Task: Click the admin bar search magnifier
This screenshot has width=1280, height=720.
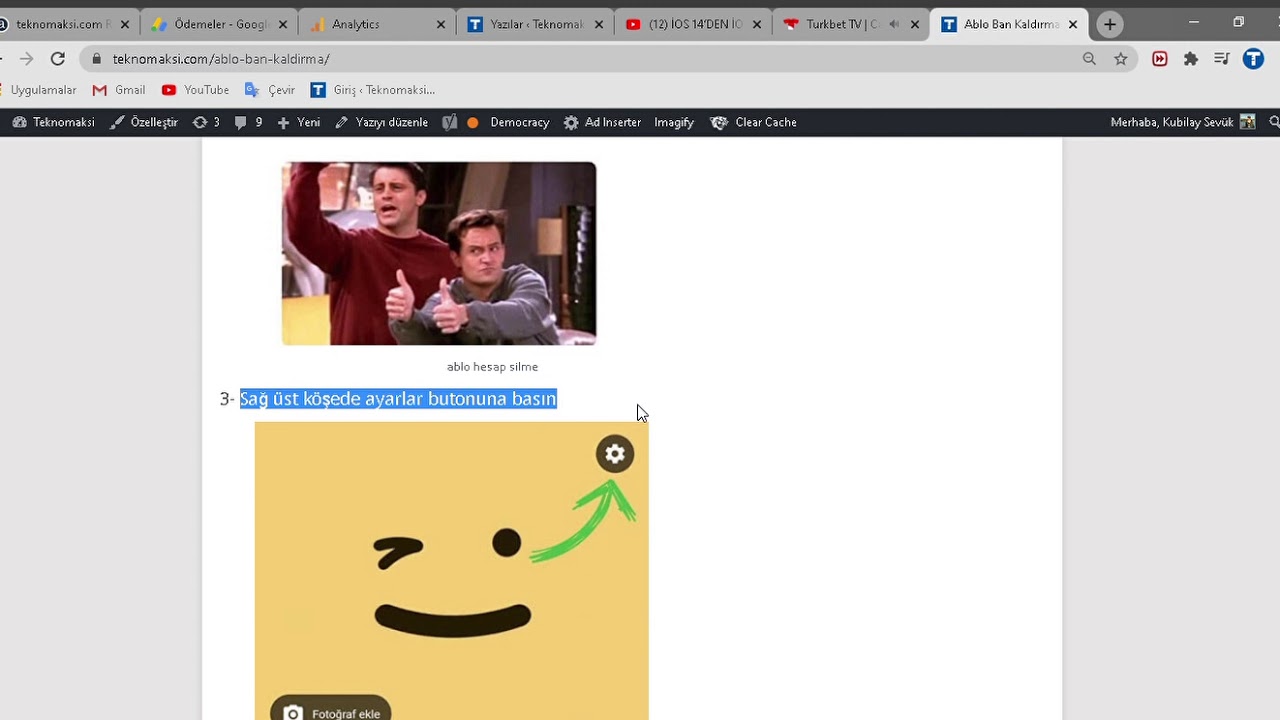Action: [1273, 122]
